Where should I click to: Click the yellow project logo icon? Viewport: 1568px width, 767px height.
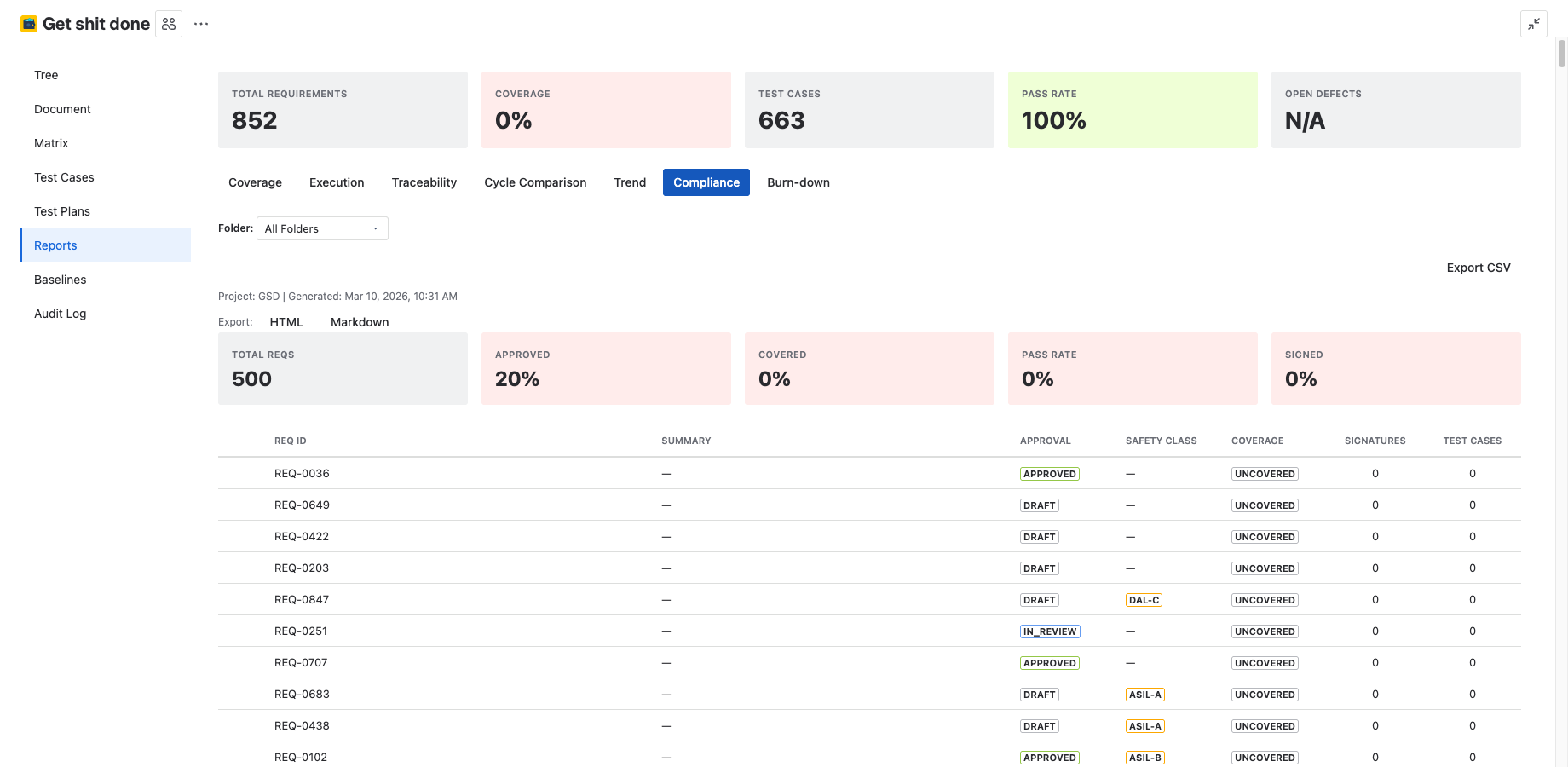pos(28,23)
